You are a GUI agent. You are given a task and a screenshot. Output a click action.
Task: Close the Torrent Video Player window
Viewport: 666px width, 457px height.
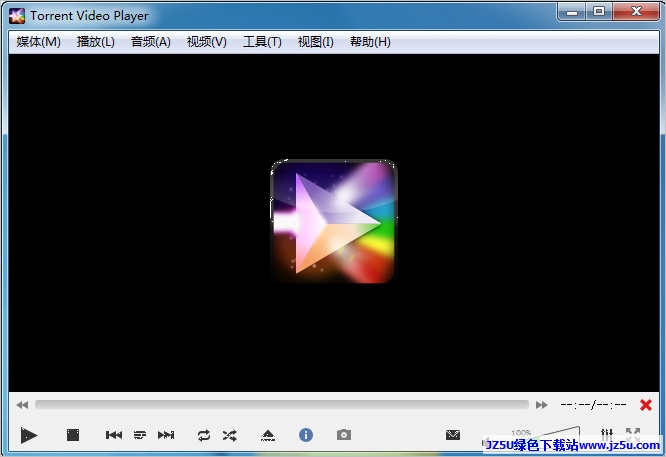click(636, 11)
